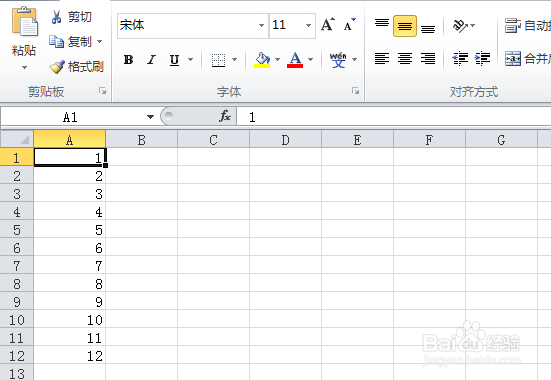Image resolution: width=551 pixels, height=380 pixels.
Task: Open the font size 11 dropdown
Action: click(308, 25)
